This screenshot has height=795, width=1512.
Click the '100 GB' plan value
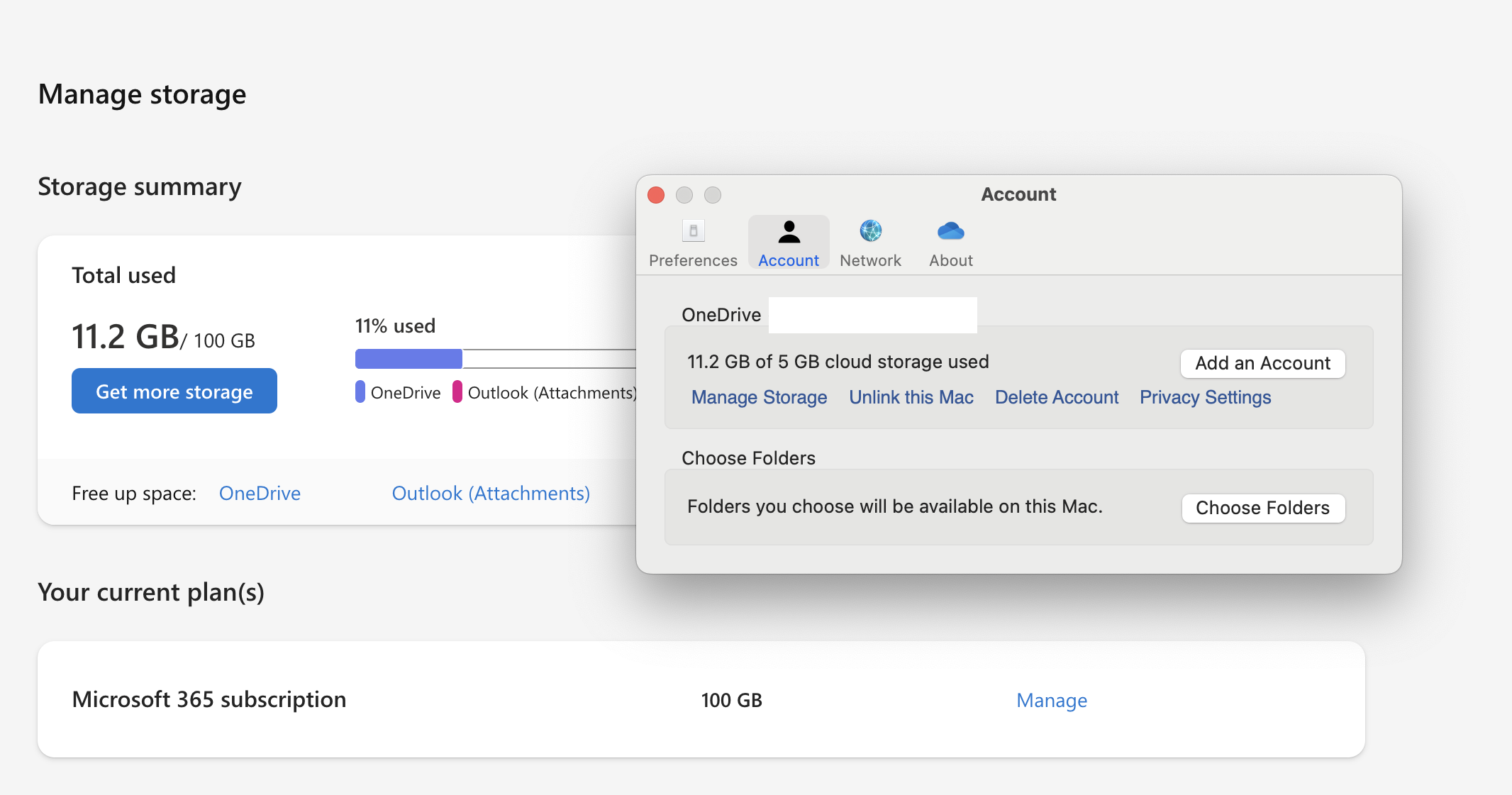click(x=731, y=700)
